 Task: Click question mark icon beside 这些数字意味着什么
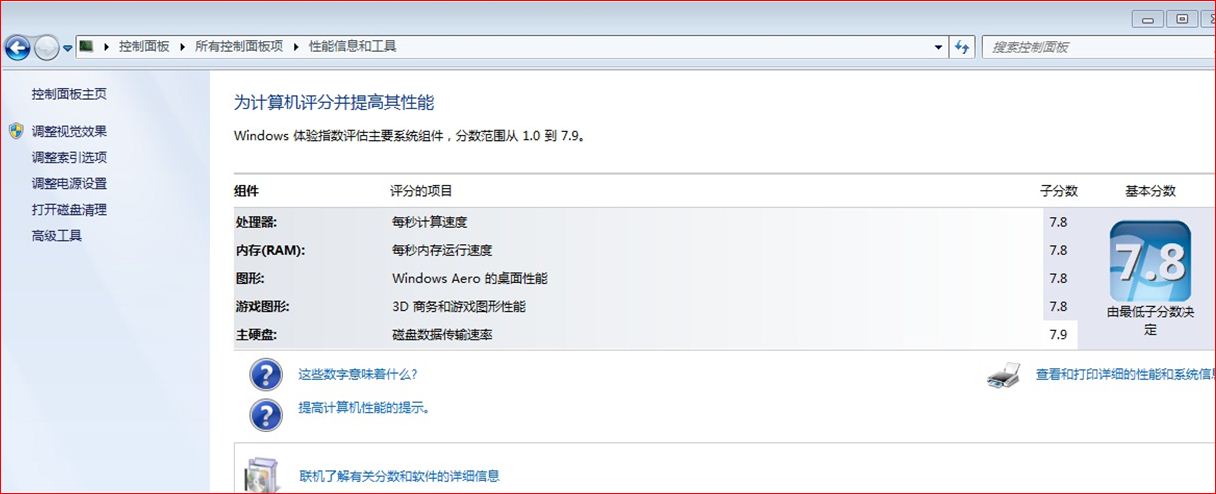point(265,375)
